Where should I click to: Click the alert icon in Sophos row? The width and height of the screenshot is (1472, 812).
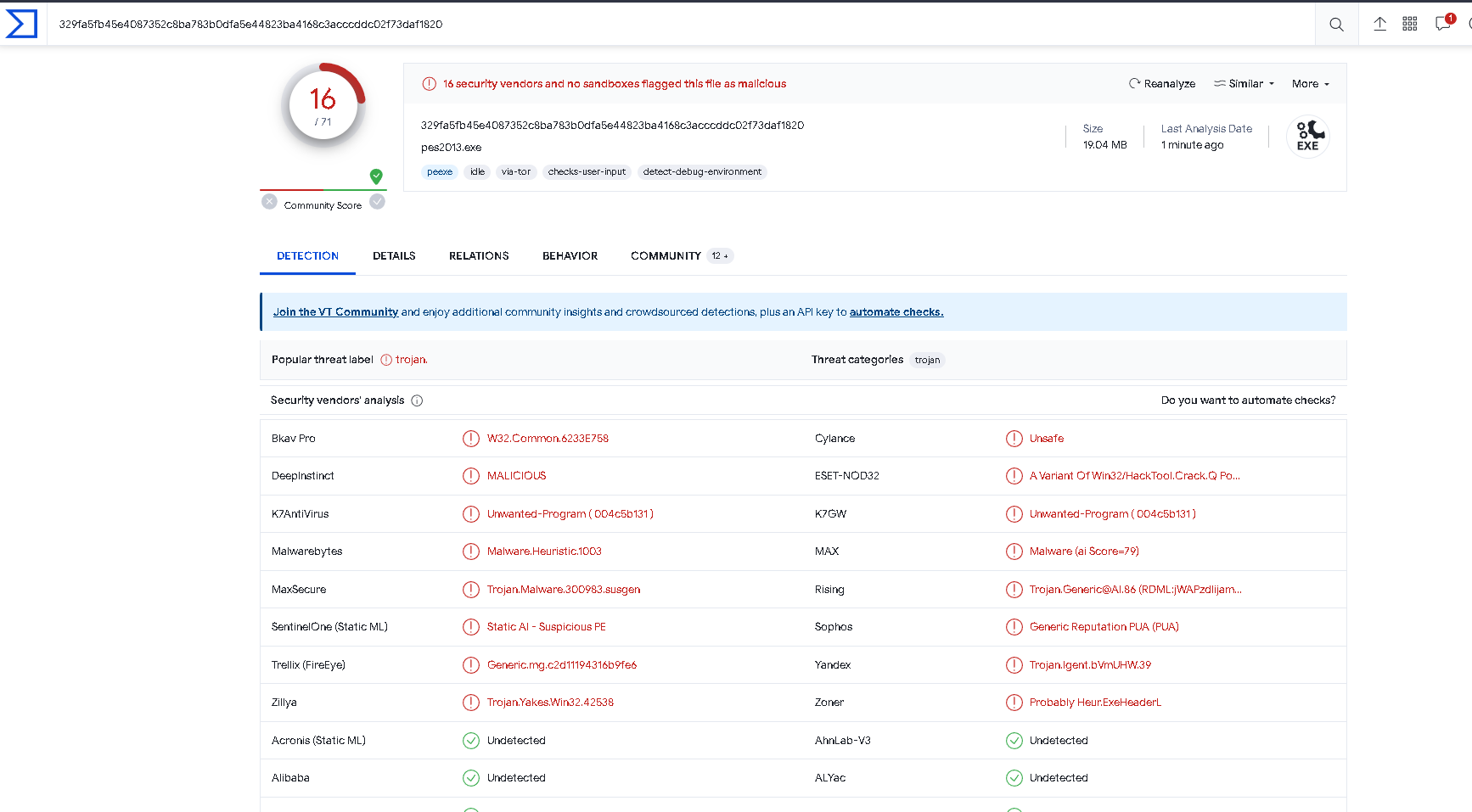click(1014, 627)
